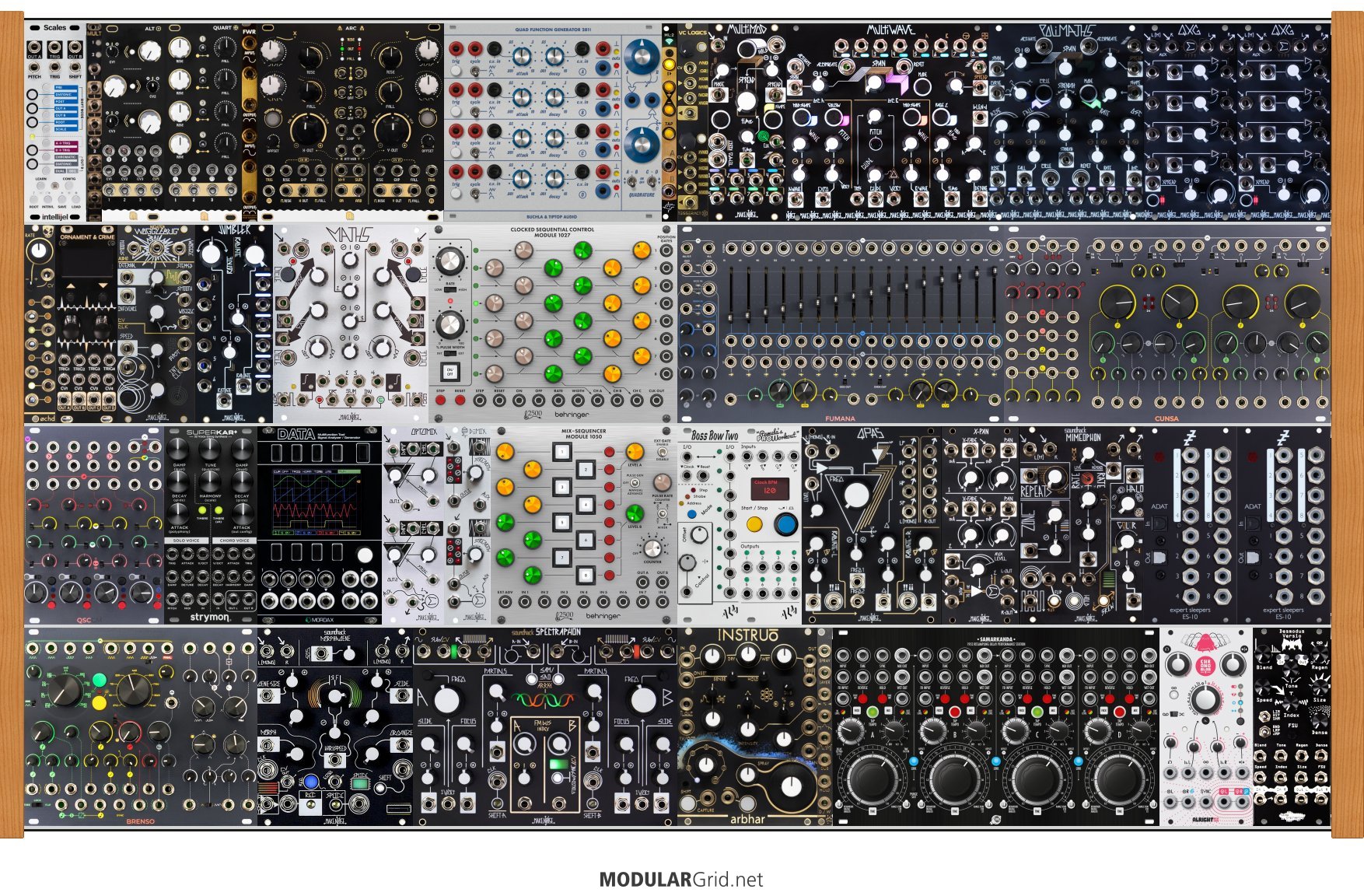The image size is (1364, 896).
Task: Push step button 1 on Mix-Sequencer 1050
Action: 561,452
